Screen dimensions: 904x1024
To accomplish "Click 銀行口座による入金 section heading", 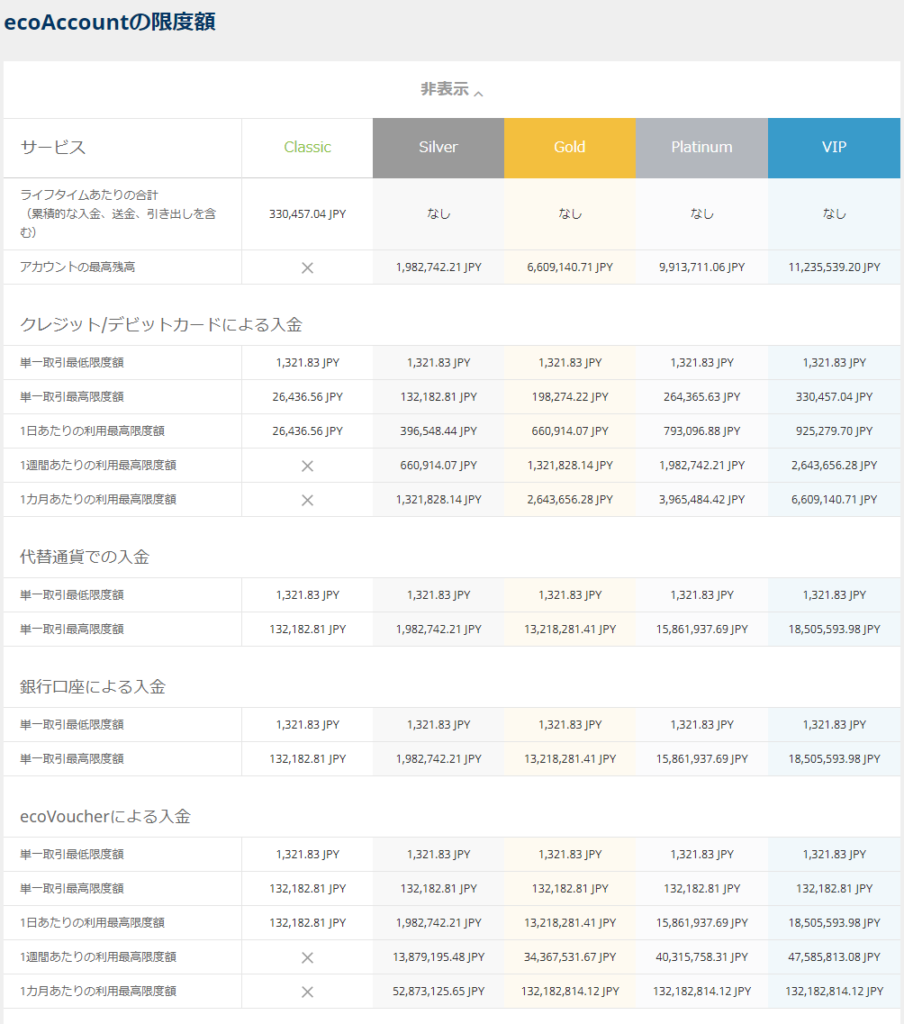I will coord(92,686).
